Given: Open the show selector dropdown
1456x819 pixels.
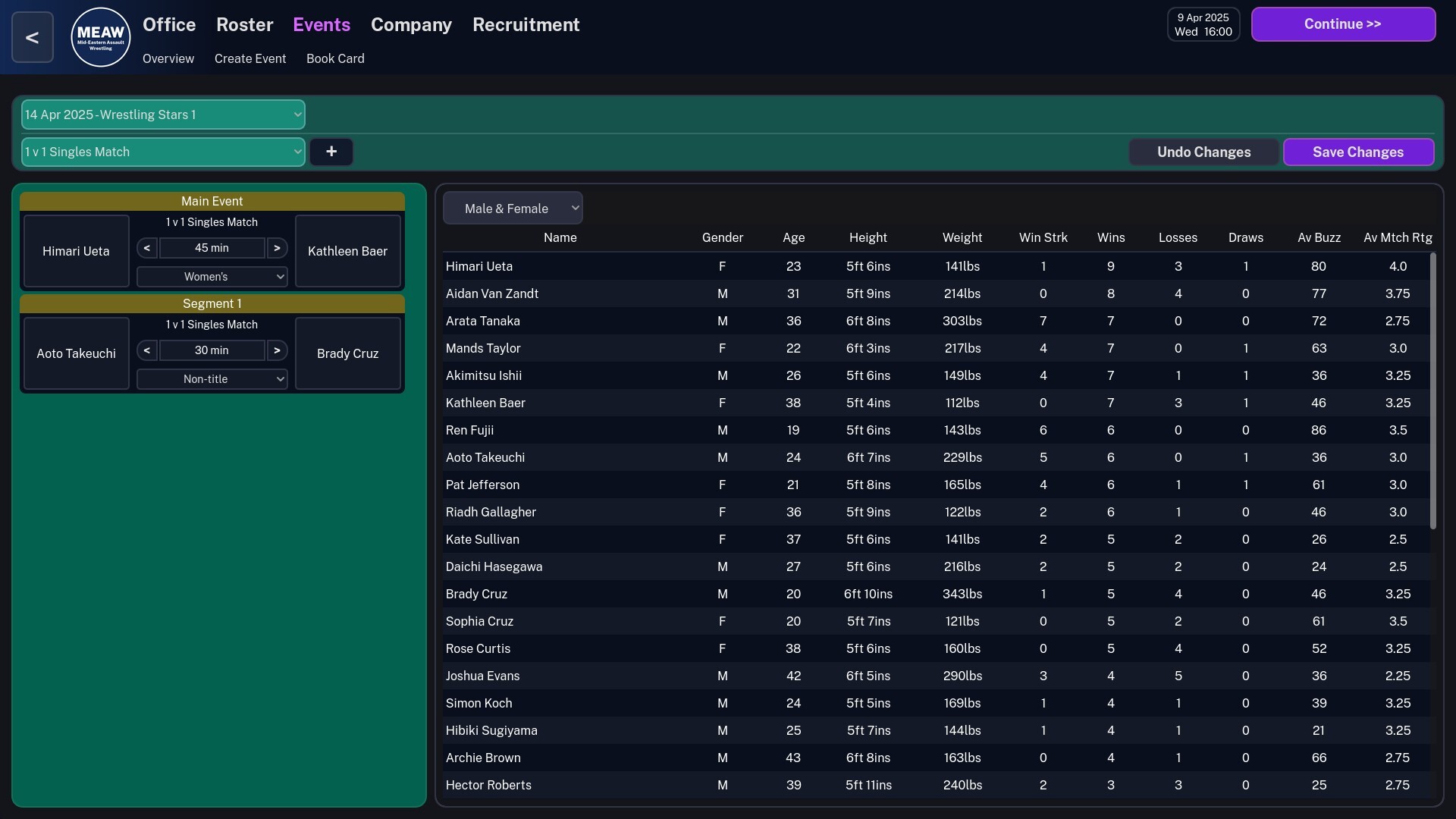Looking at the screenshot, I should point(162,115).
